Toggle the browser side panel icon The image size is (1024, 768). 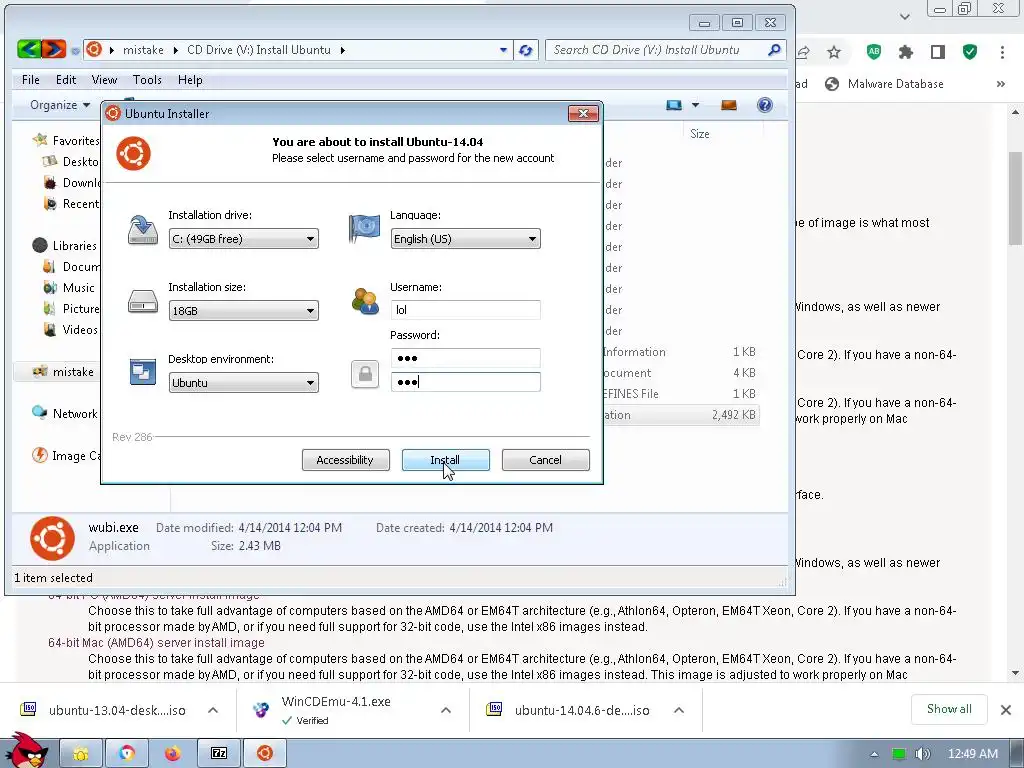coord(938,52)
